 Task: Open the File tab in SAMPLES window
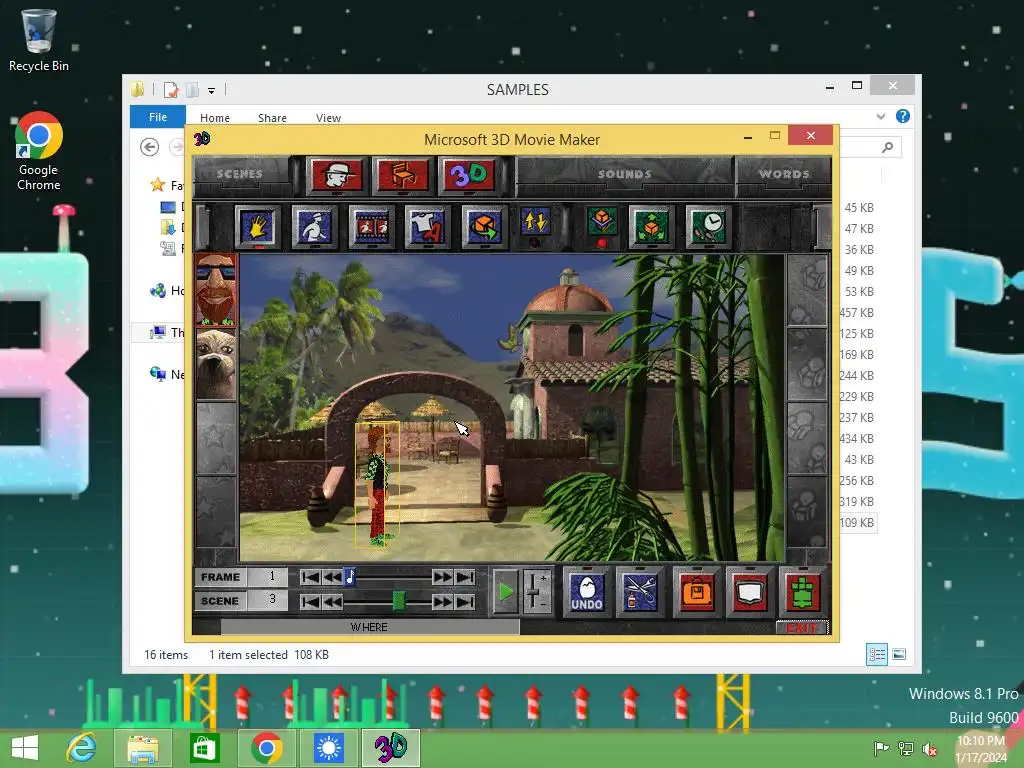tap(158, 117)
